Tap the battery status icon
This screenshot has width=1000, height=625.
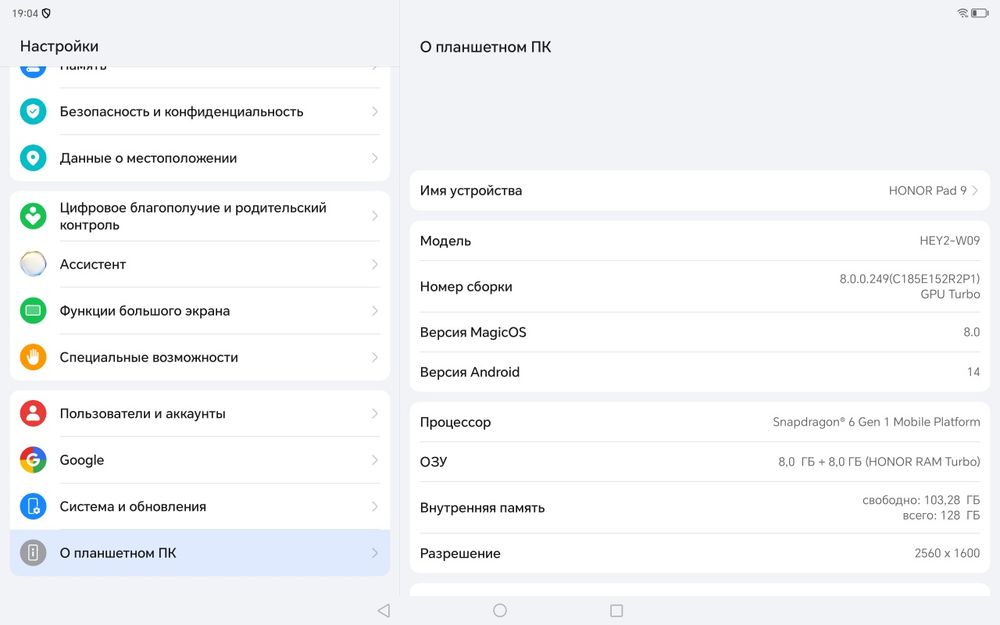pyautogui.click(x=980, y=13)
